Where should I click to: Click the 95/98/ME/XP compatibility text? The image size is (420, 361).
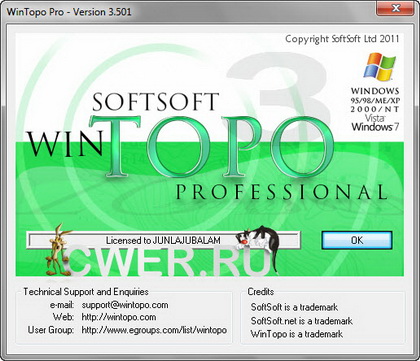pos(375,100)
